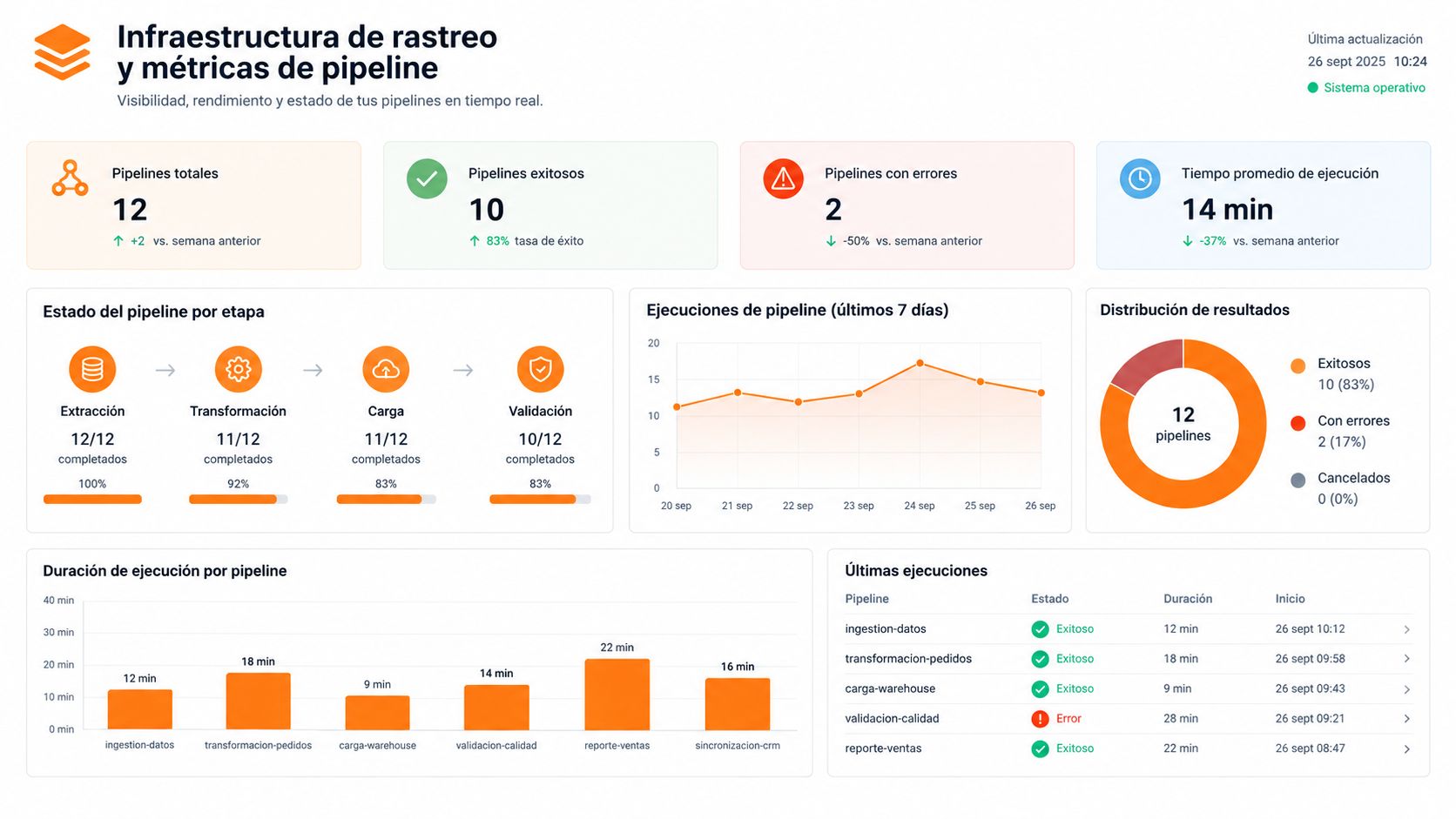Select the Transformación gear stage icon
Viewport: 1456px width, 819px height.
[x=238, y=369]
